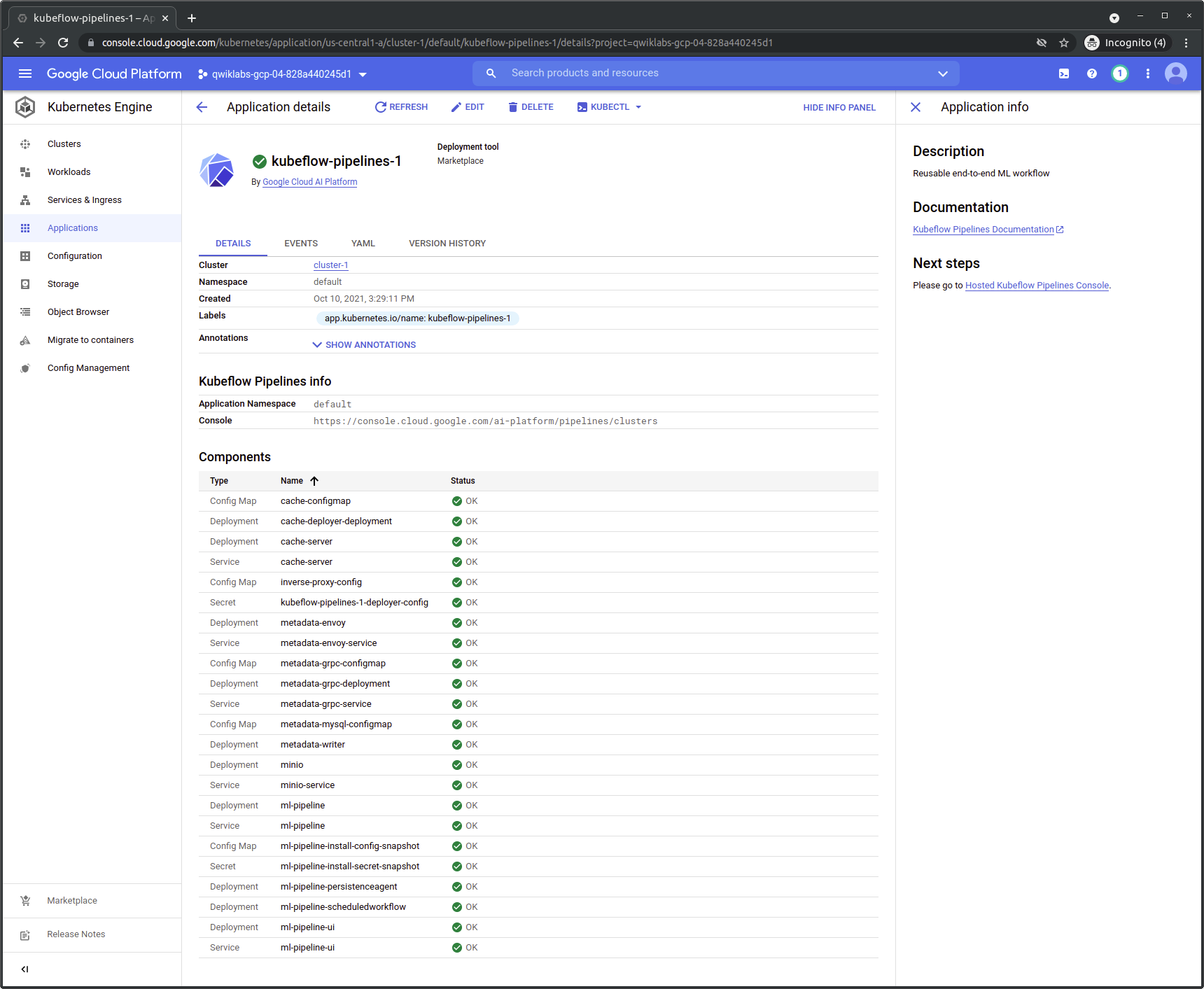
Task: Click the Configuration sidebar icon
Action: pyautogui.click(x=25, y=256)
